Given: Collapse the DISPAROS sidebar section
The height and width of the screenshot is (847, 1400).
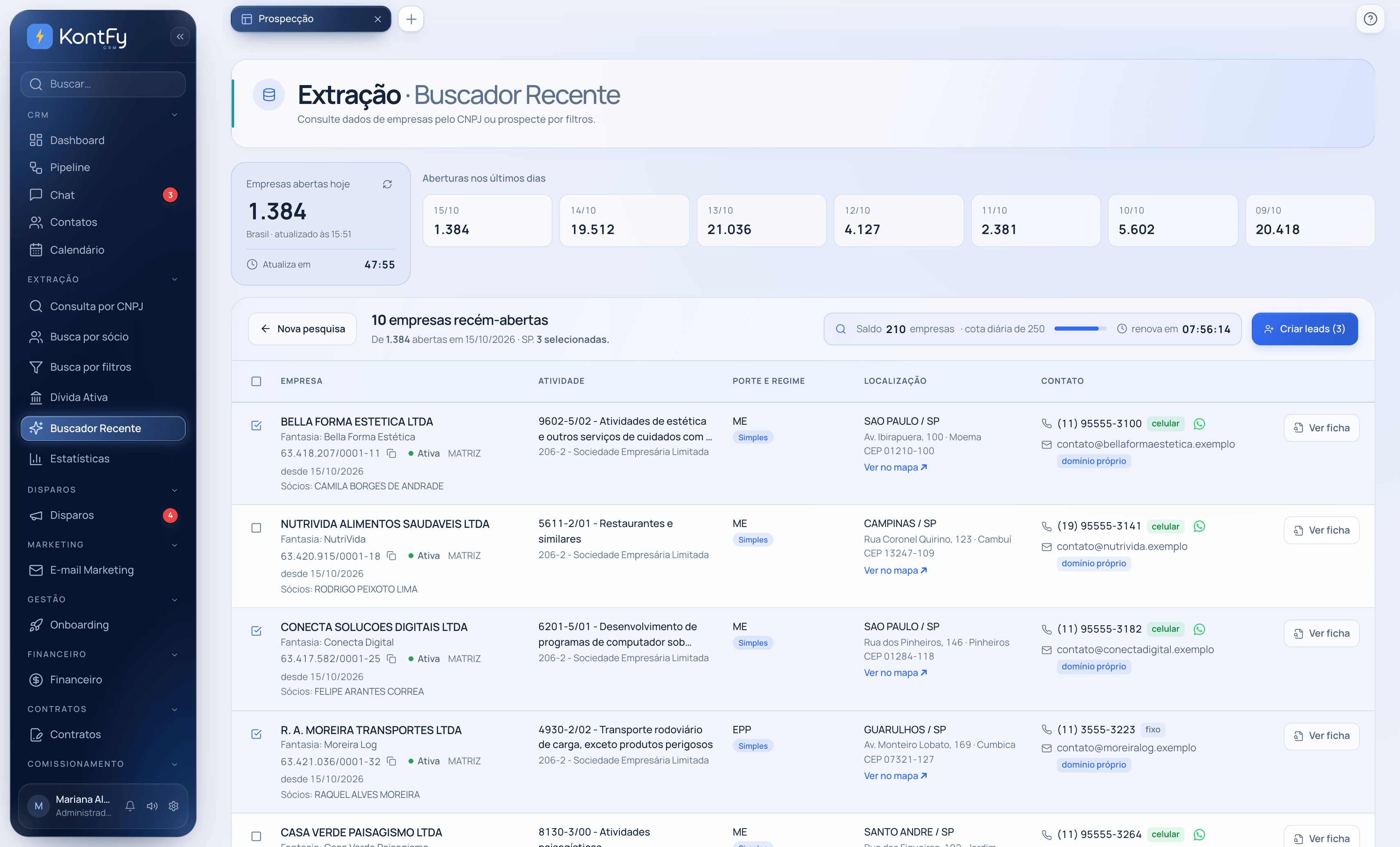Looking at the screenshot, I should tap(174, 490).
